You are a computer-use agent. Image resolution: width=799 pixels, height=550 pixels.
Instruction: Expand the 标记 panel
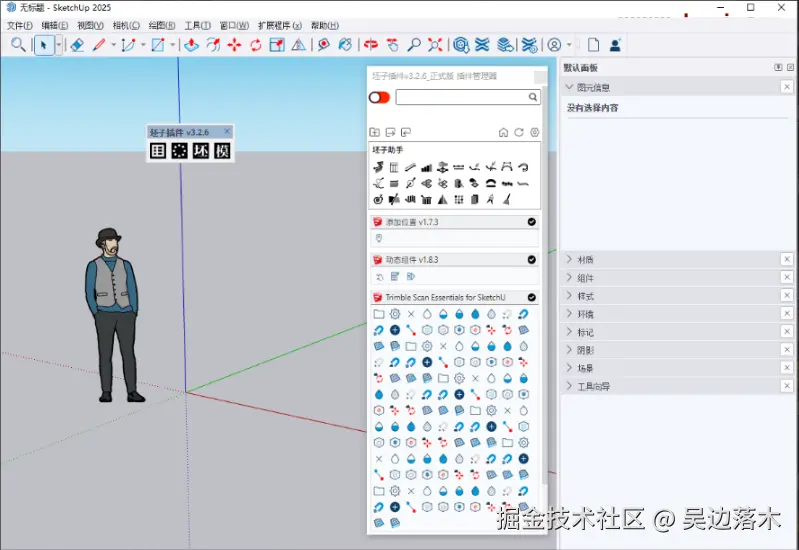coord(569,332)
